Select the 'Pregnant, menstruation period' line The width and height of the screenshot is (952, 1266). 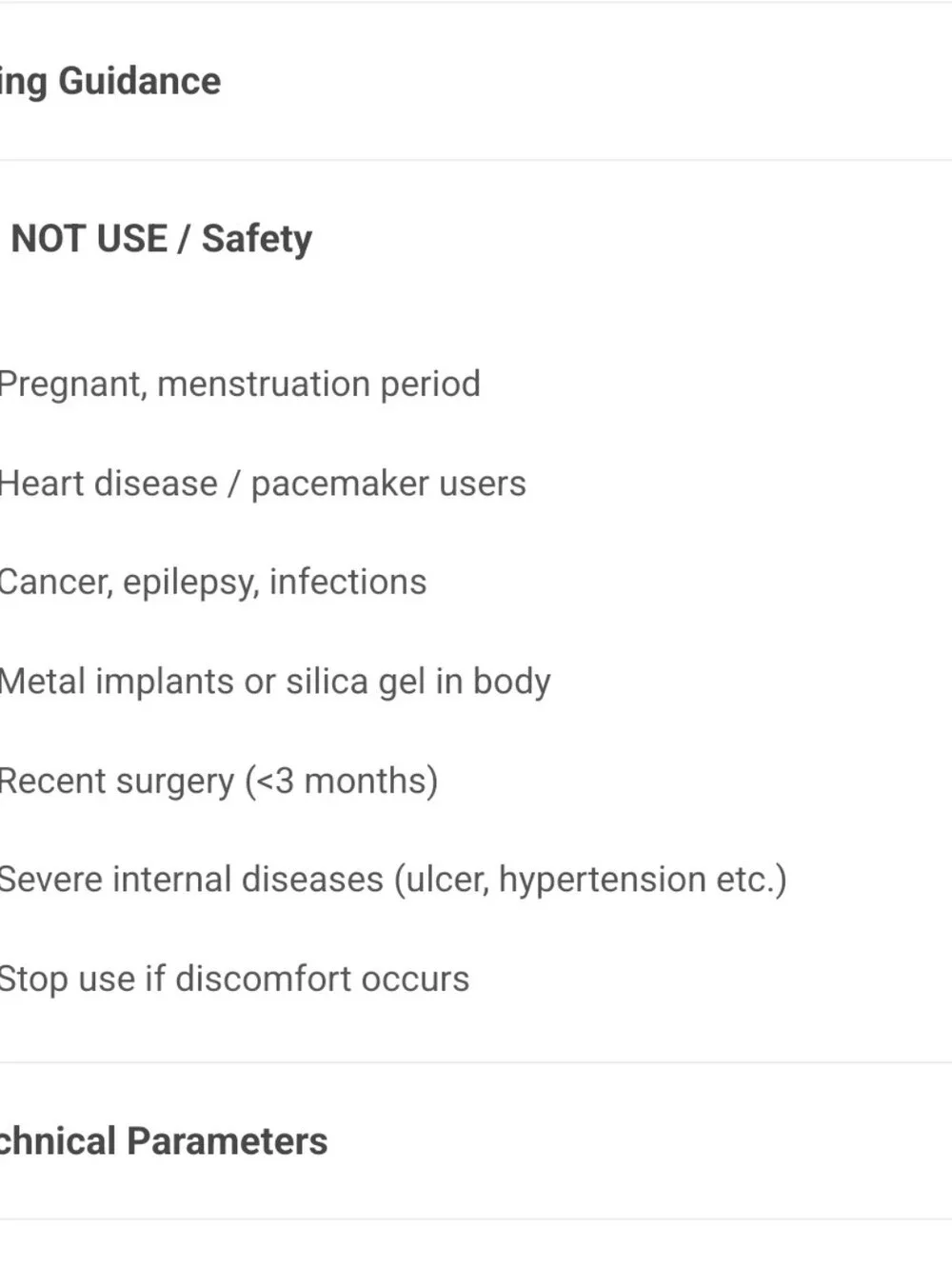[x=239, y=385]
